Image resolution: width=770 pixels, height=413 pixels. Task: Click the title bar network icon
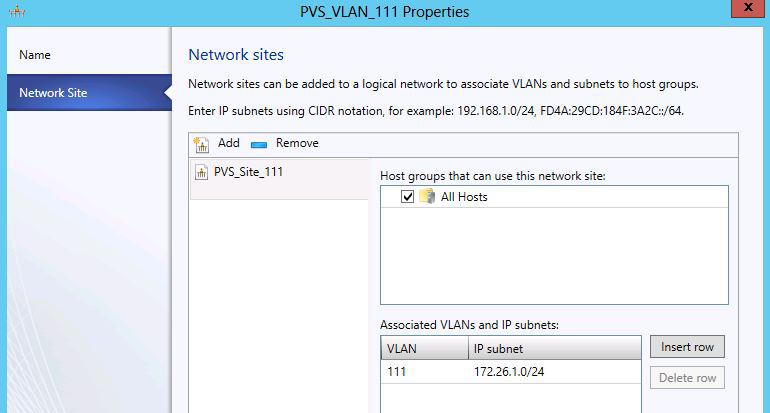point(17,11)
